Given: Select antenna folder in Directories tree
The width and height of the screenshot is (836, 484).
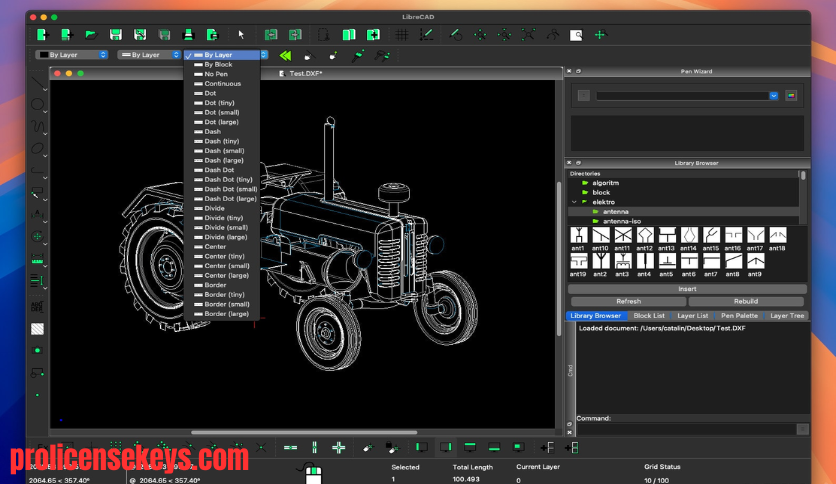Looking at the screenshot, I should coord(615,212).
